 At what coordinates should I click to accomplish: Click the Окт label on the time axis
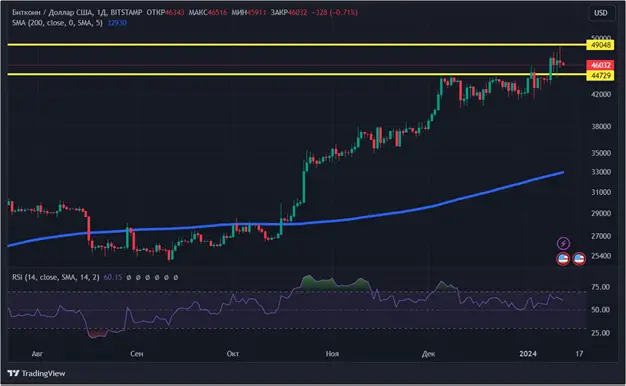233,354
